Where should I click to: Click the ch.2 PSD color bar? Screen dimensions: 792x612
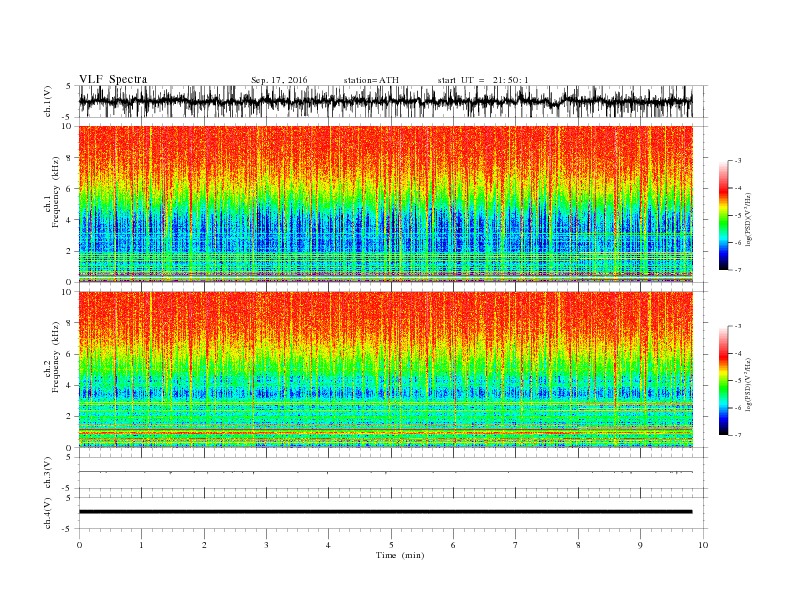(x=723, y=380)
